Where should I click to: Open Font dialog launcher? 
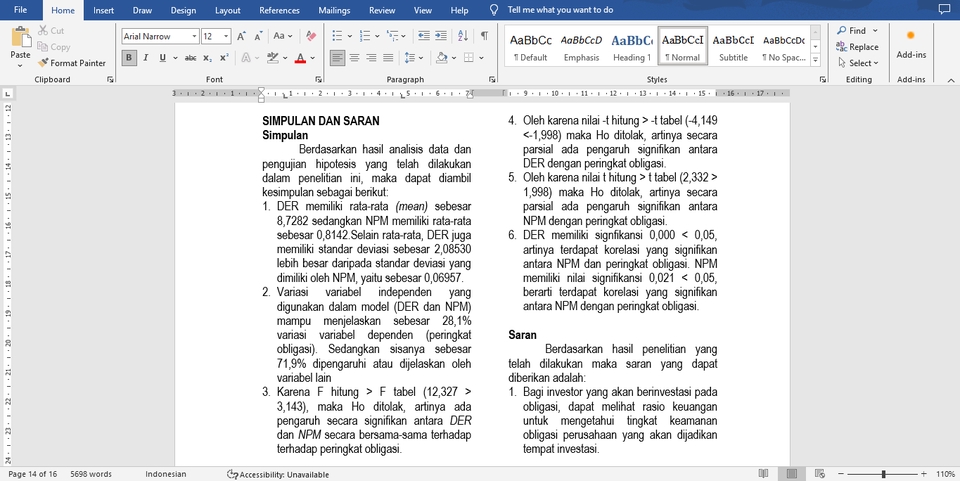coord(318,80)
